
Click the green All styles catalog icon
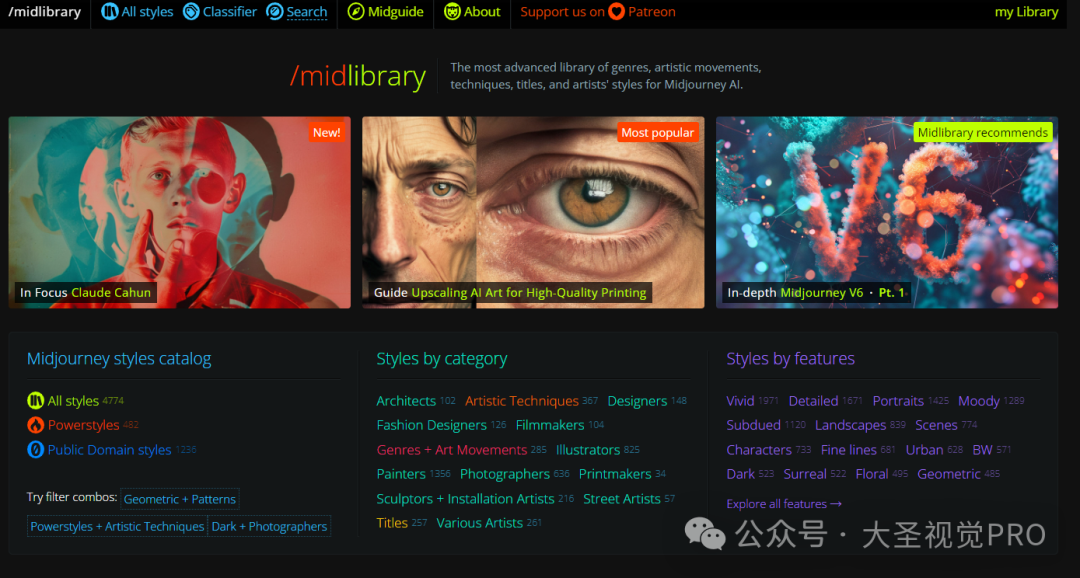point(35,400)
